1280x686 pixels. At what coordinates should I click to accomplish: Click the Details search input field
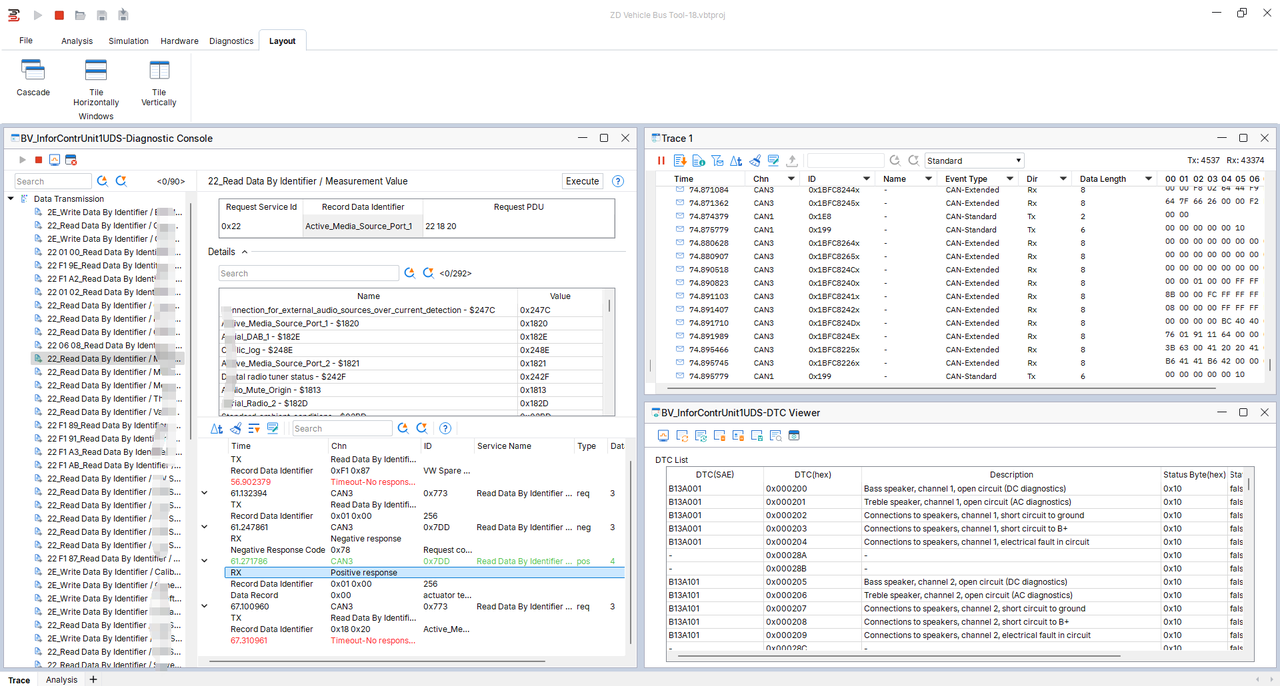[308, 273]
